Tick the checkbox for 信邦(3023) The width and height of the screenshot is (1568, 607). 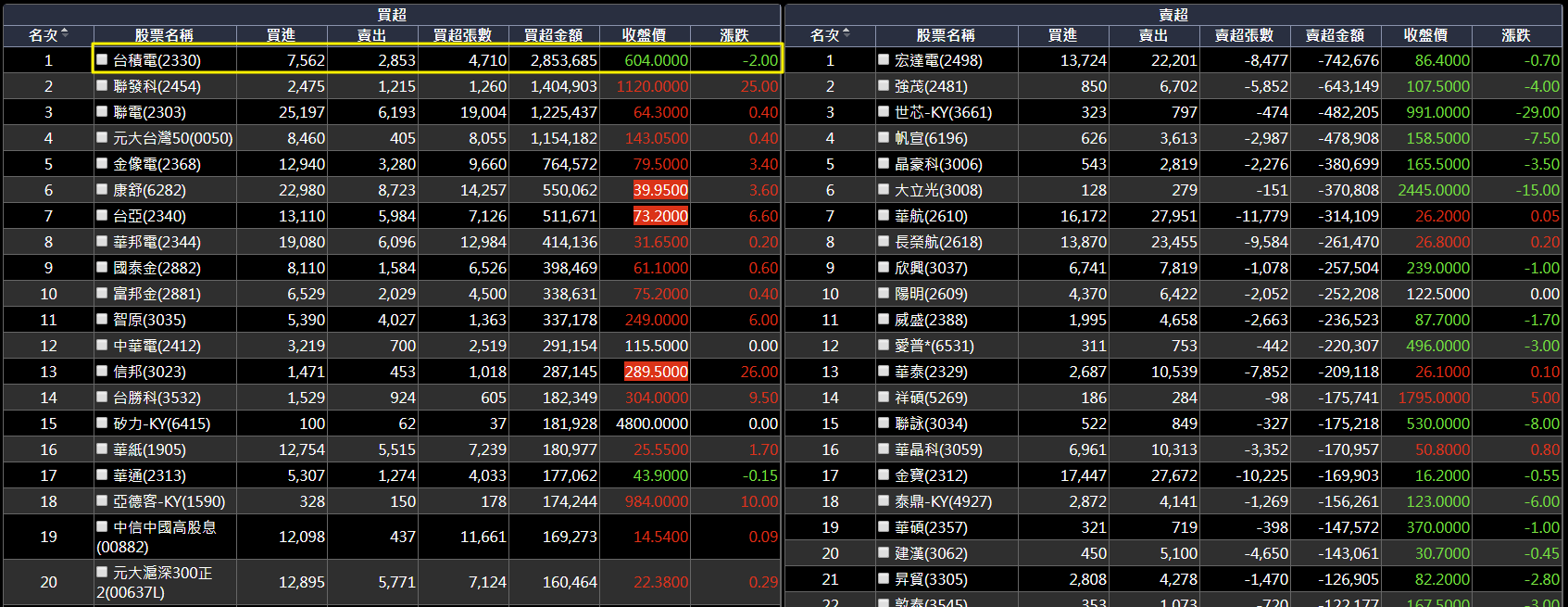click(102, 371)
